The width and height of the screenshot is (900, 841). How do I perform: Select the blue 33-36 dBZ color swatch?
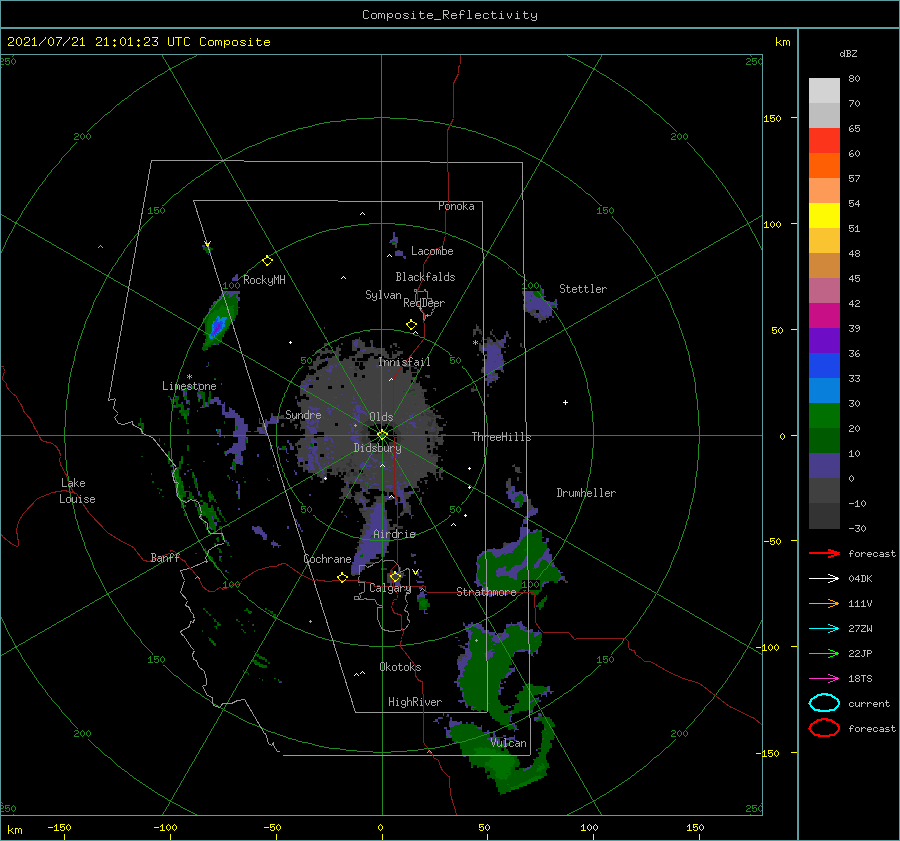(824, 366)
